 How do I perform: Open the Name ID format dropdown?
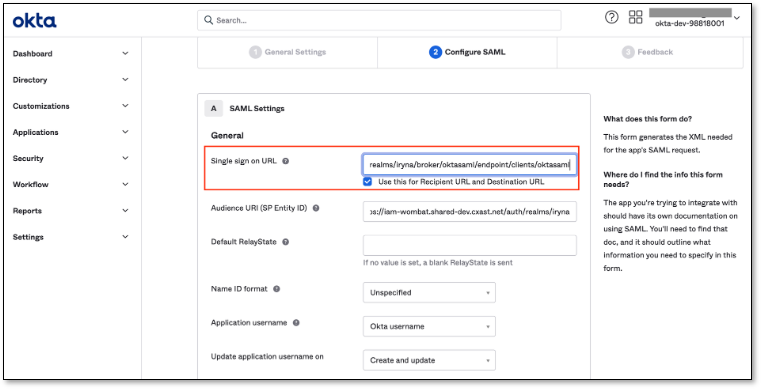[x=429, y=293]
